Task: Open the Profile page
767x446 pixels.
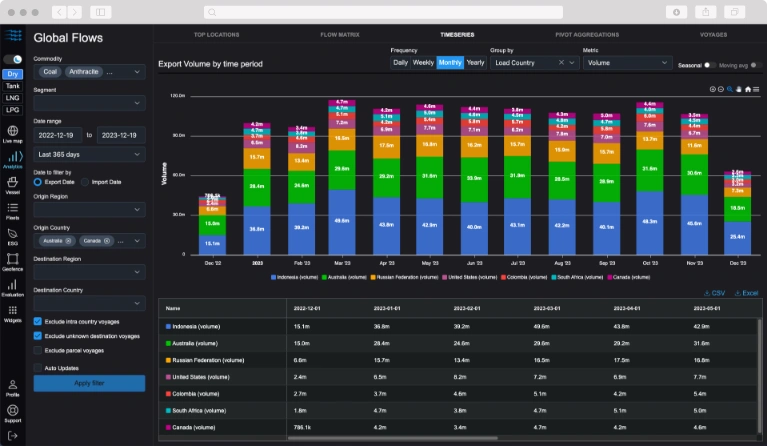Action: tap(13, 388)
